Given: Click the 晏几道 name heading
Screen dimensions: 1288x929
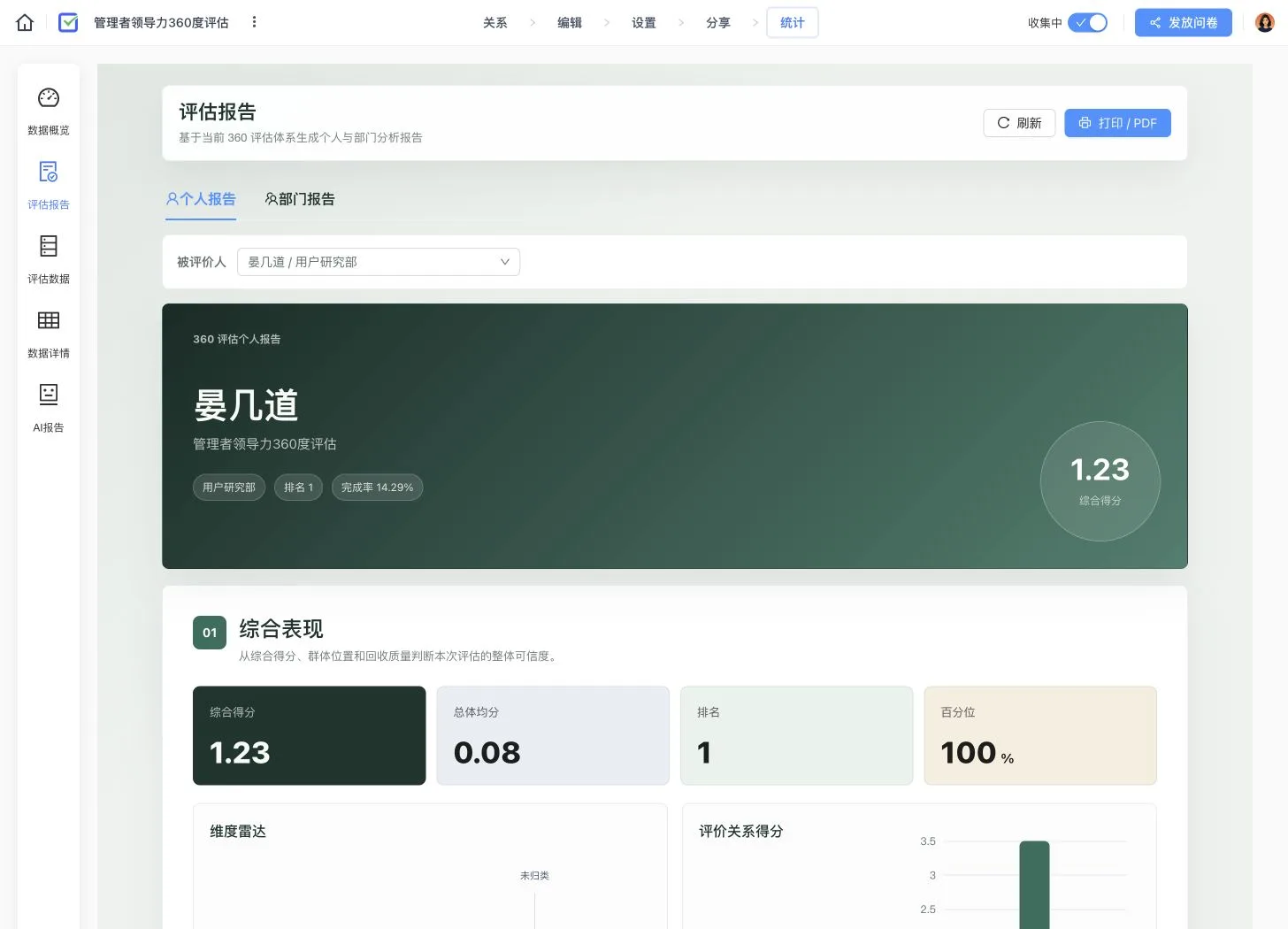Looking at the screenshot, I should (x=246, y=405).
